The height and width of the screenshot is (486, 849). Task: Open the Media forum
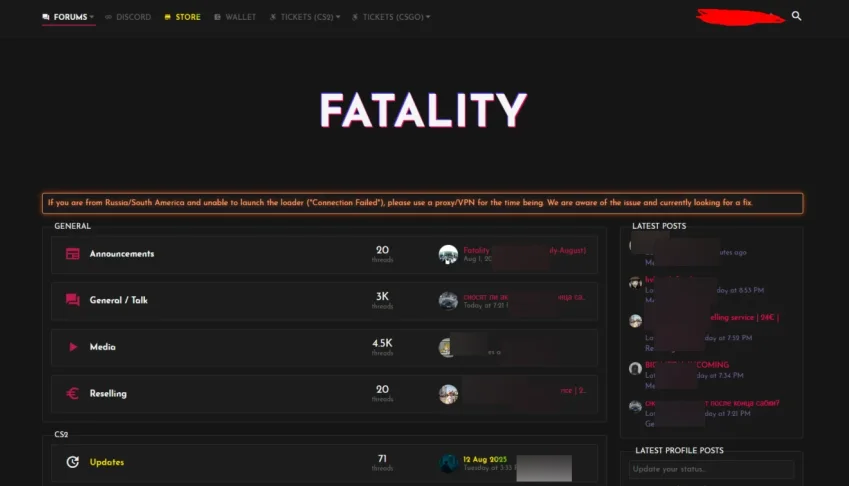(x=102, y=347)
